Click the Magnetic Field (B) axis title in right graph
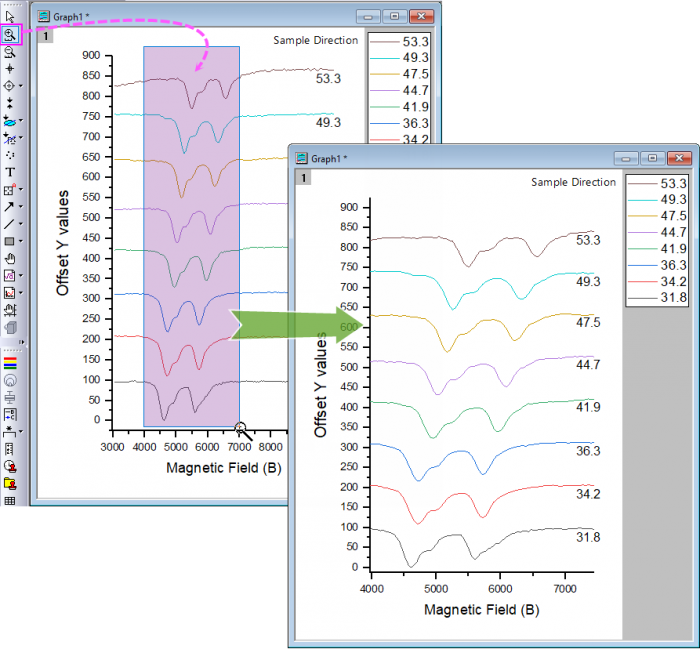Viewport: 700px width, 649px height. [482, 609]
